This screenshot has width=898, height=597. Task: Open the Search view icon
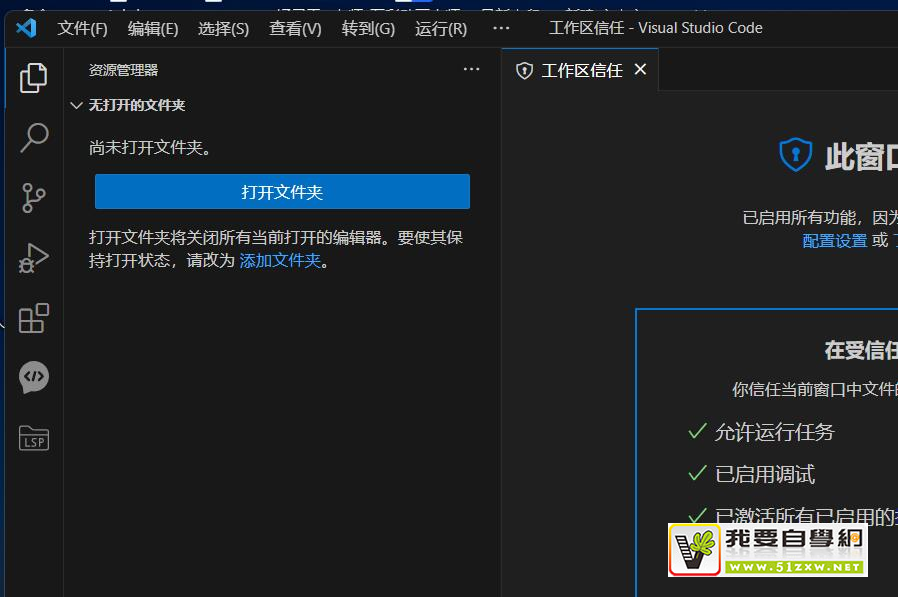(x=34, y=137)
